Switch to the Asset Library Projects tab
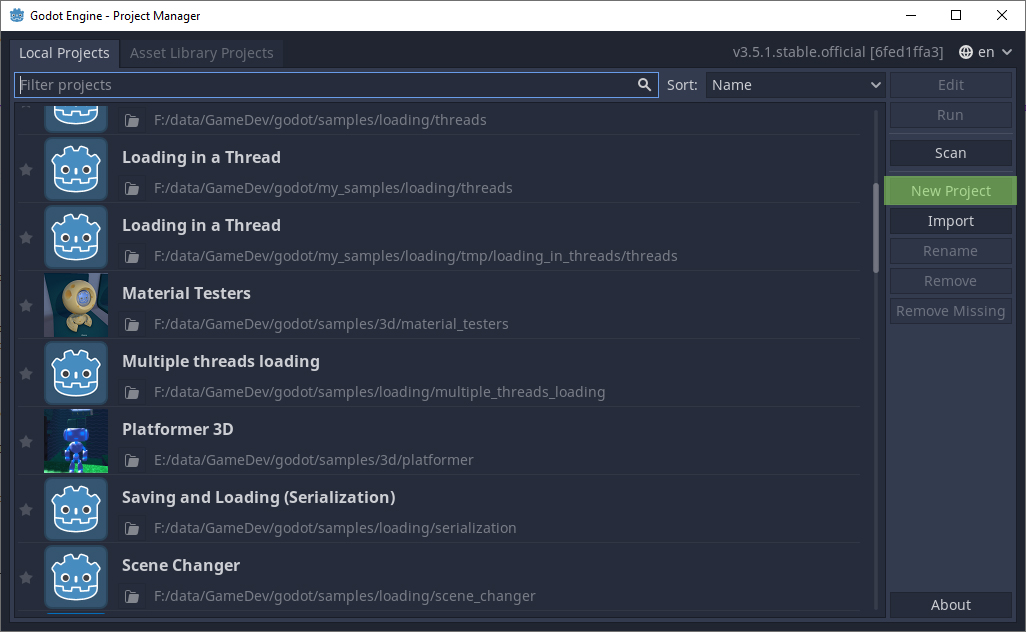The width and height of the screenshot is (1026, 632). coord(202,53)
